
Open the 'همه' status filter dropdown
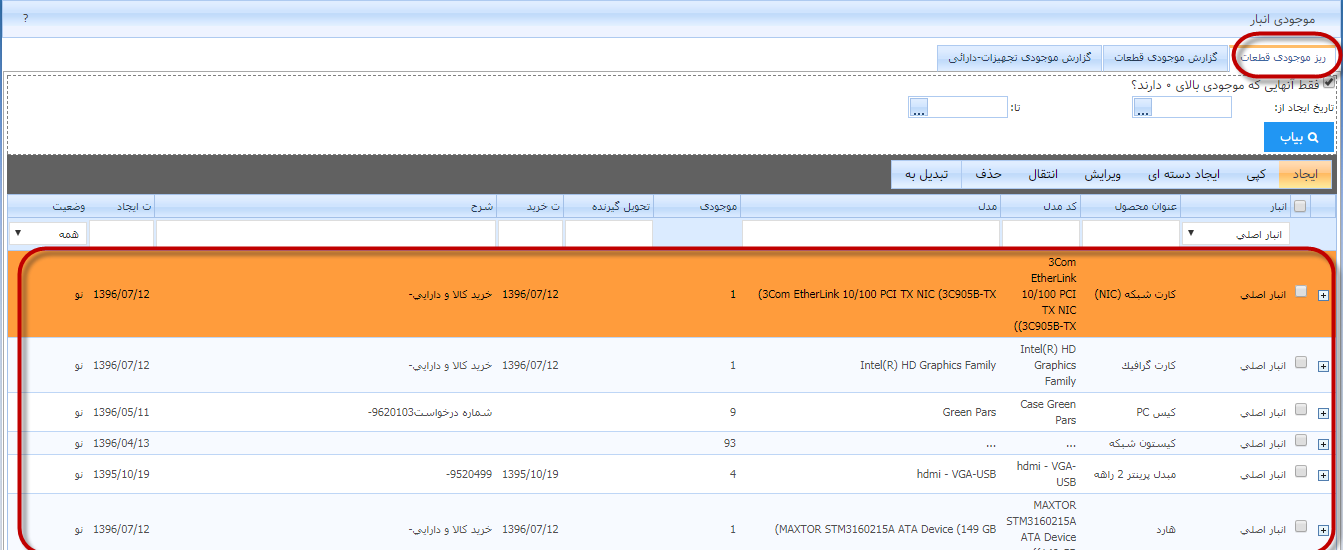[48, 233]
